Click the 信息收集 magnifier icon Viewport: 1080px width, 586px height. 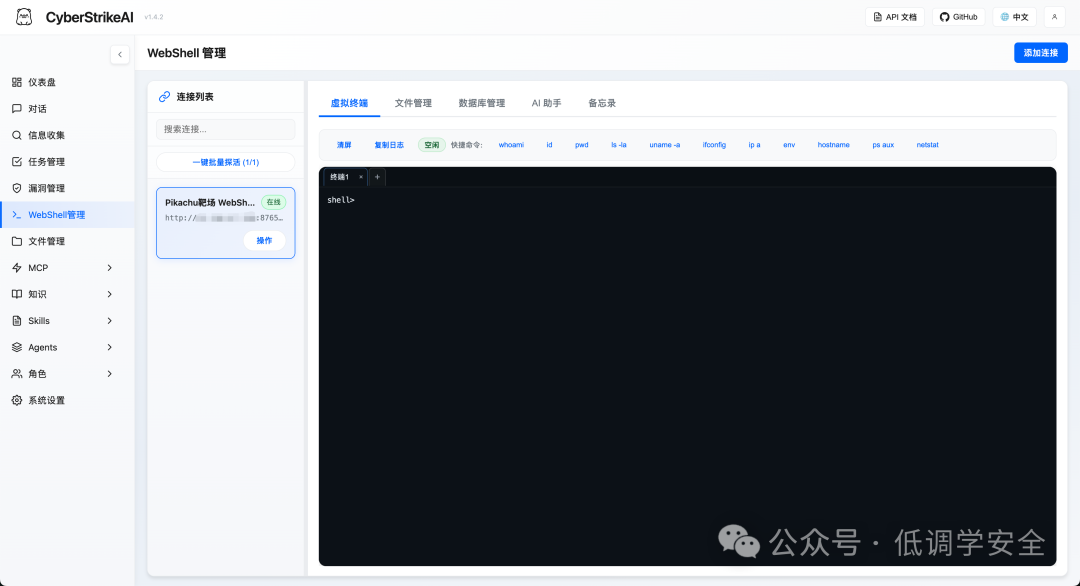coord(17,135)
